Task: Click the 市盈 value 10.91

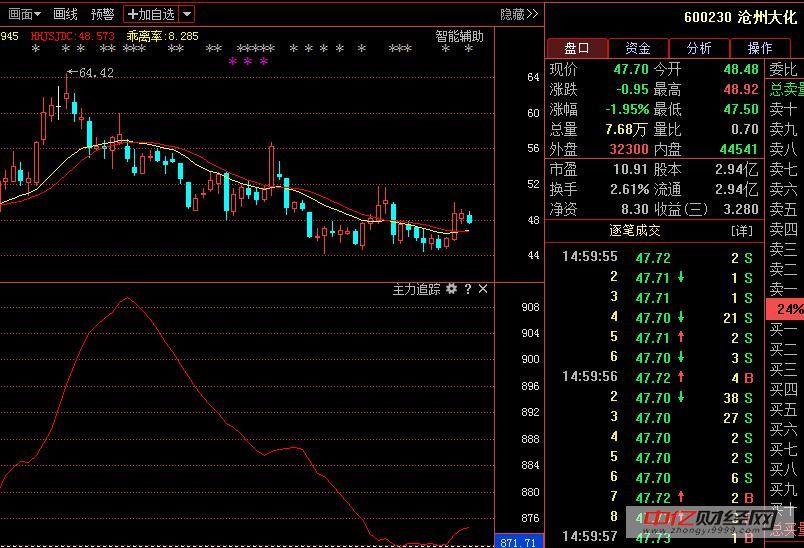Action: (631, 169)
